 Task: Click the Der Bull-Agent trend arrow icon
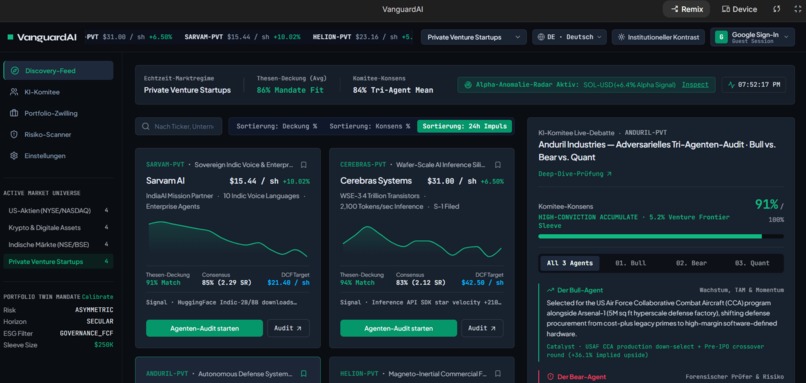[x=551, y=290]
